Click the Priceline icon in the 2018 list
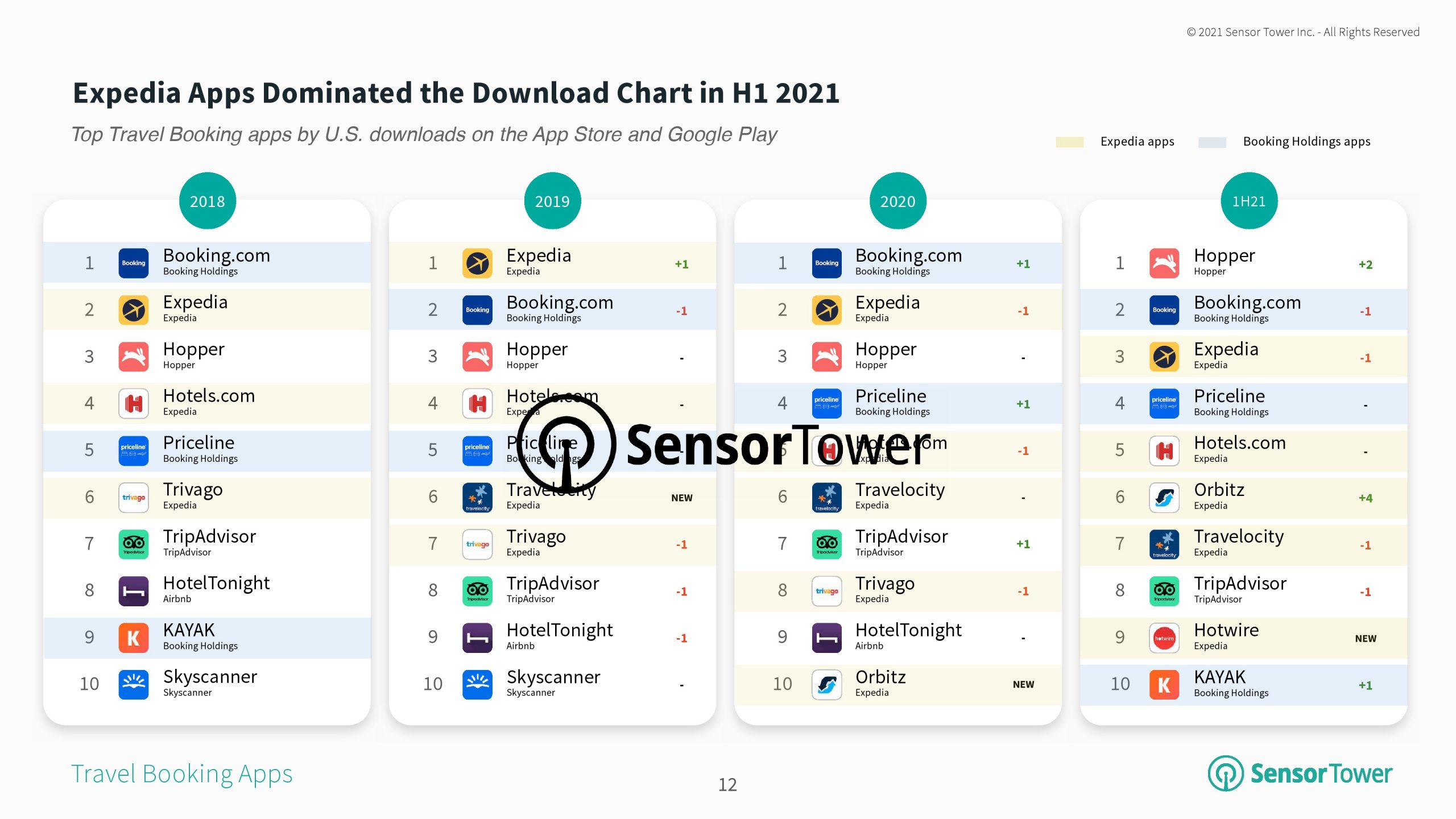This screenshot has width=1456, height=819. pyautogui.click(x=133, y=450)
